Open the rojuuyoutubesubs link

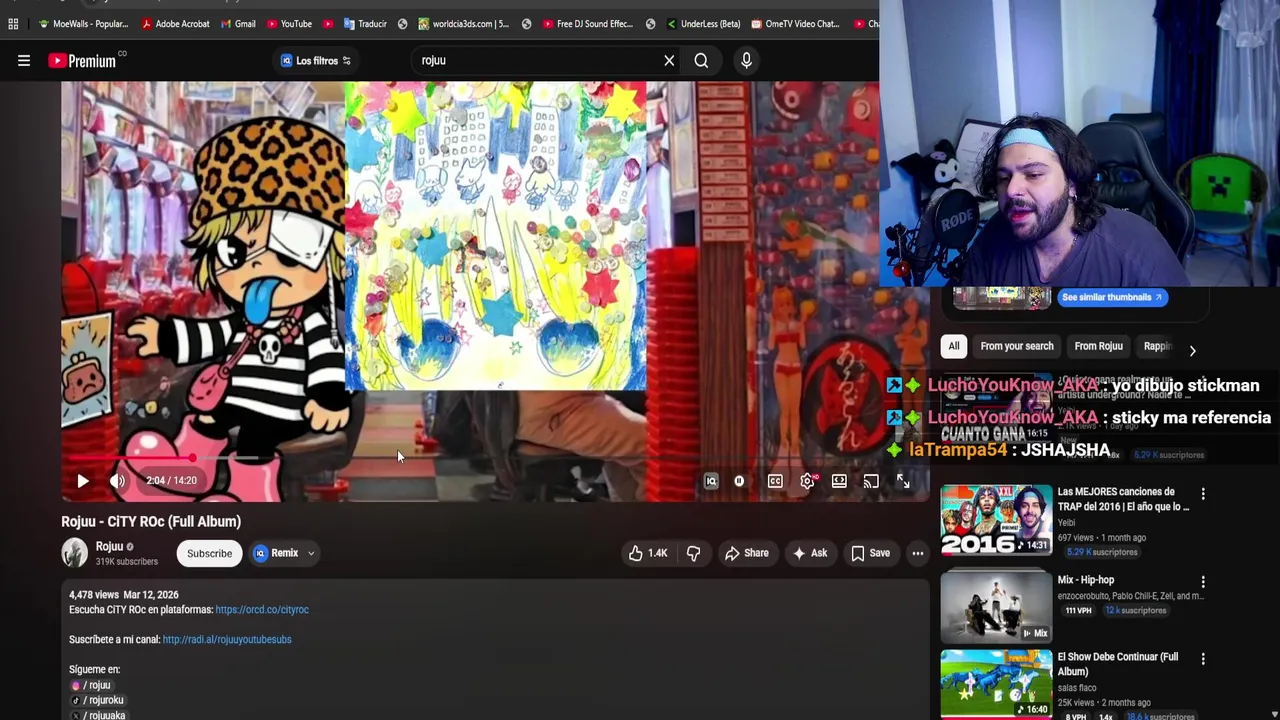click(227, 640)
